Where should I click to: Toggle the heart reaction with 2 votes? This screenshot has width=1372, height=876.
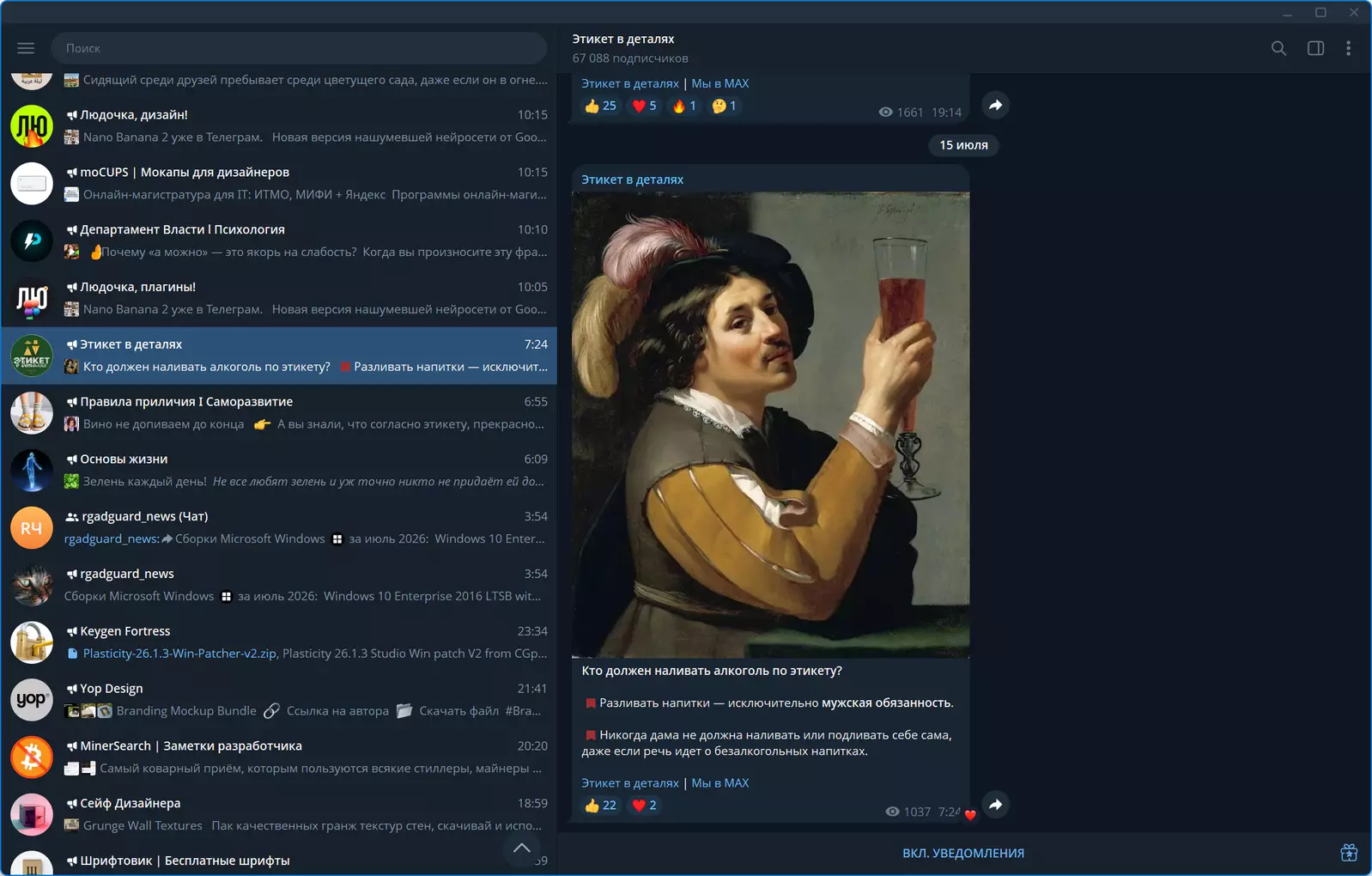coord(645,806)
